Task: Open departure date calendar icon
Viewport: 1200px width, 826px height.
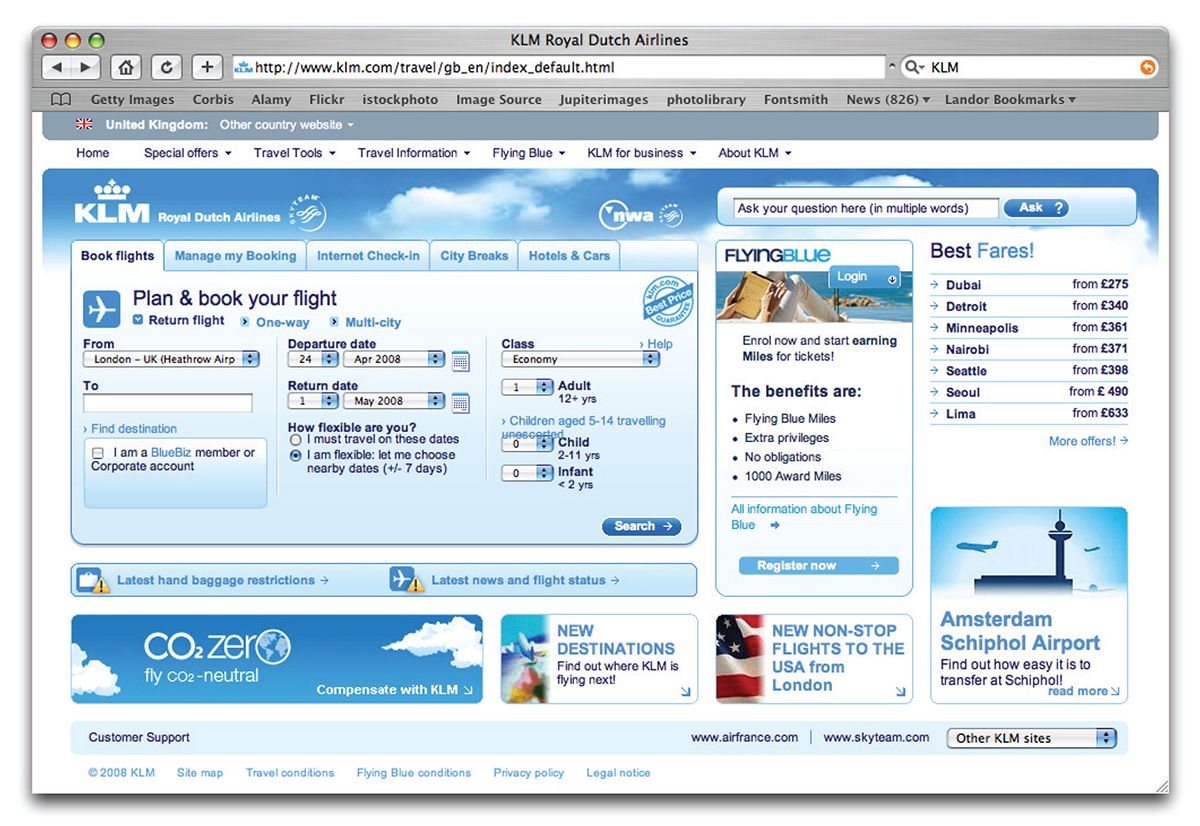Action: pyautogui.click(x=460, y=361)
